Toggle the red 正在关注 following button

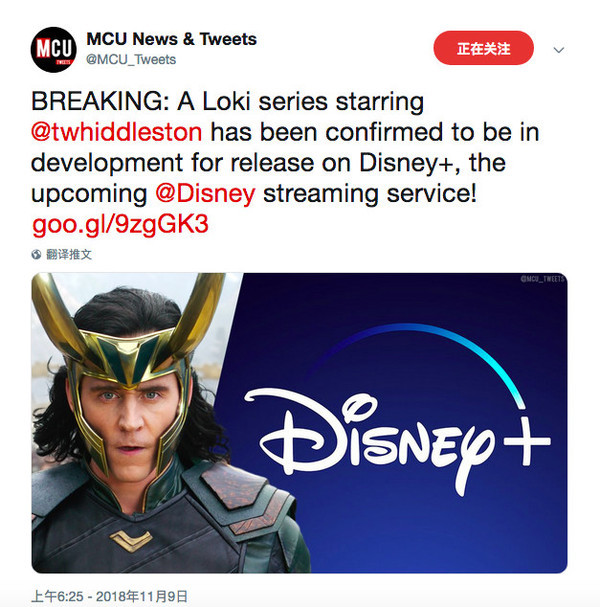(483, 48)
